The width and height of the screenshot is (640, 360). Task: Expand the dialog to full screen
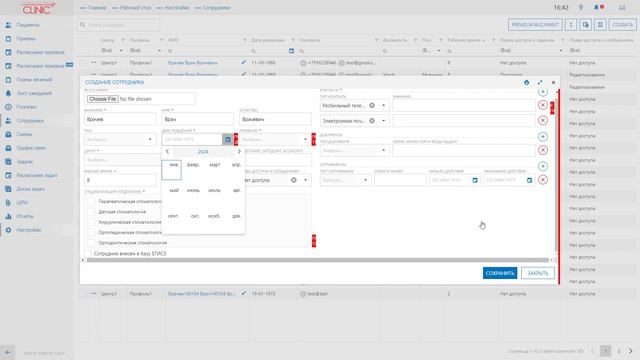[x=540, y=82]
